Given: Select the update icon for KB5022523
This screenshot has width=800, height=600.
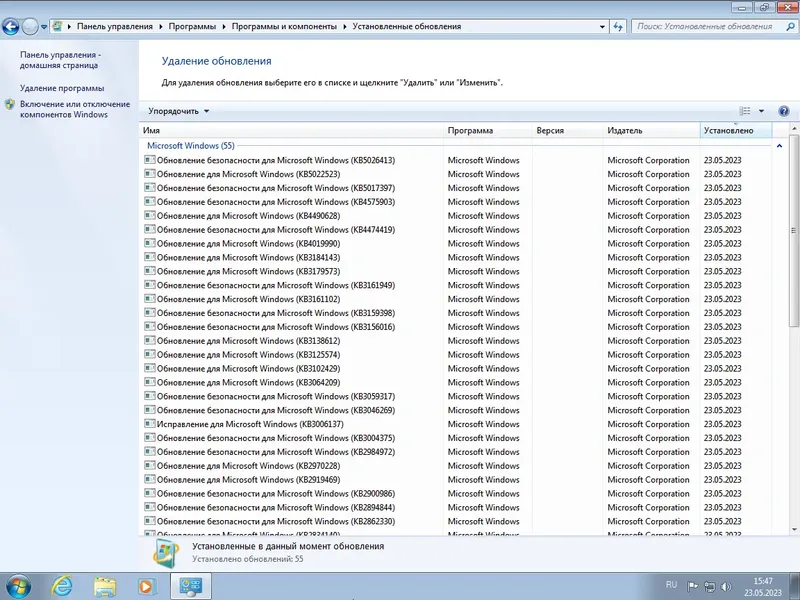Looking at the screenshot, I should point(149,173).
